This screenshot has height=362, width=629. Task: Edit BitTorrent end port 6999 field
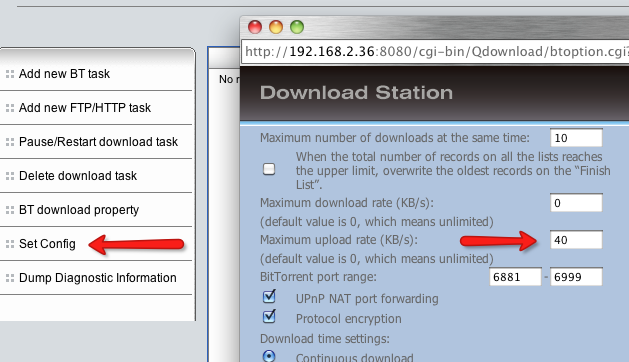[576, 277]
